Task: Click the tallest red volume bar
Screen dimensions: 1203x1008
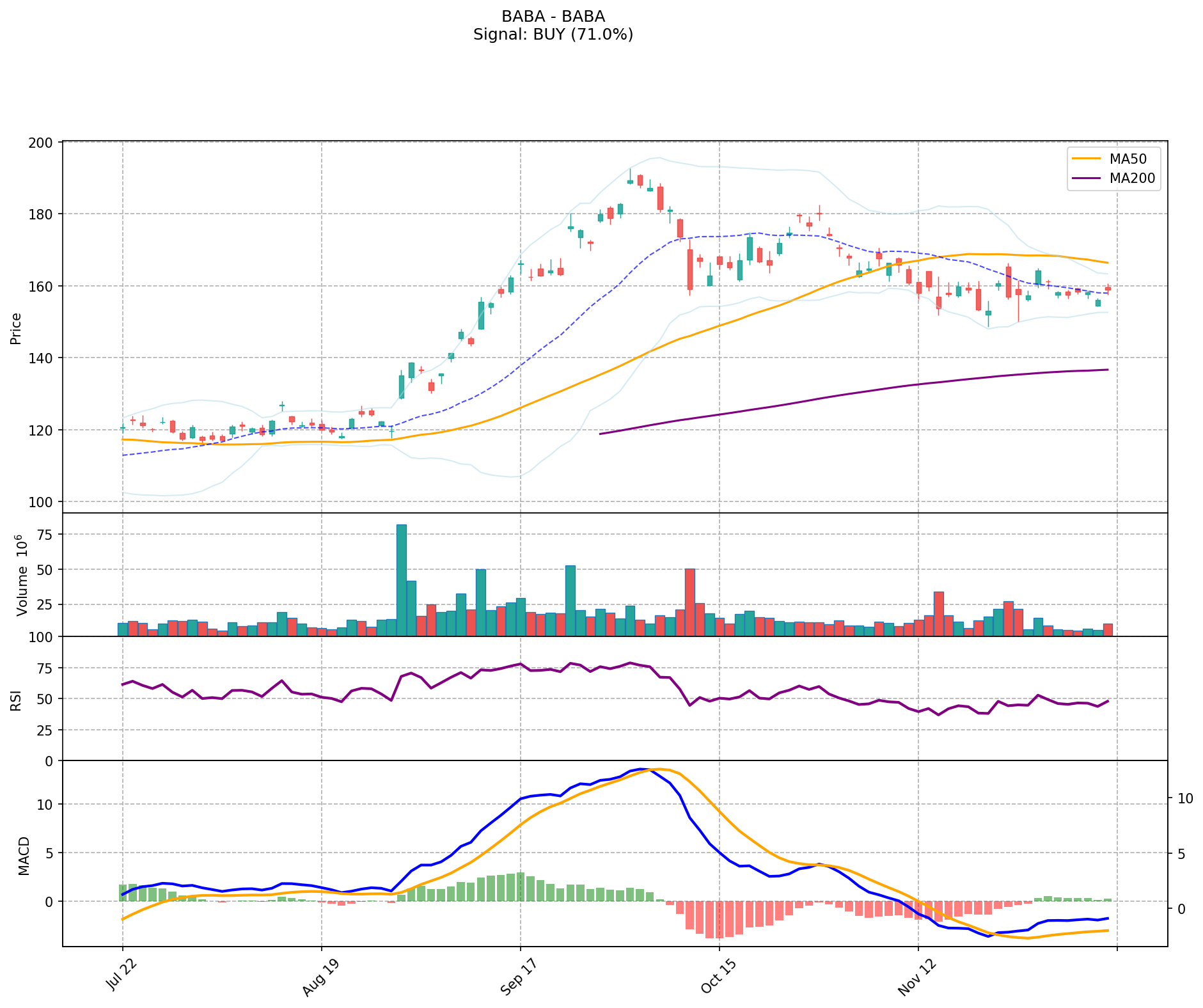Action: click(689, 602)
